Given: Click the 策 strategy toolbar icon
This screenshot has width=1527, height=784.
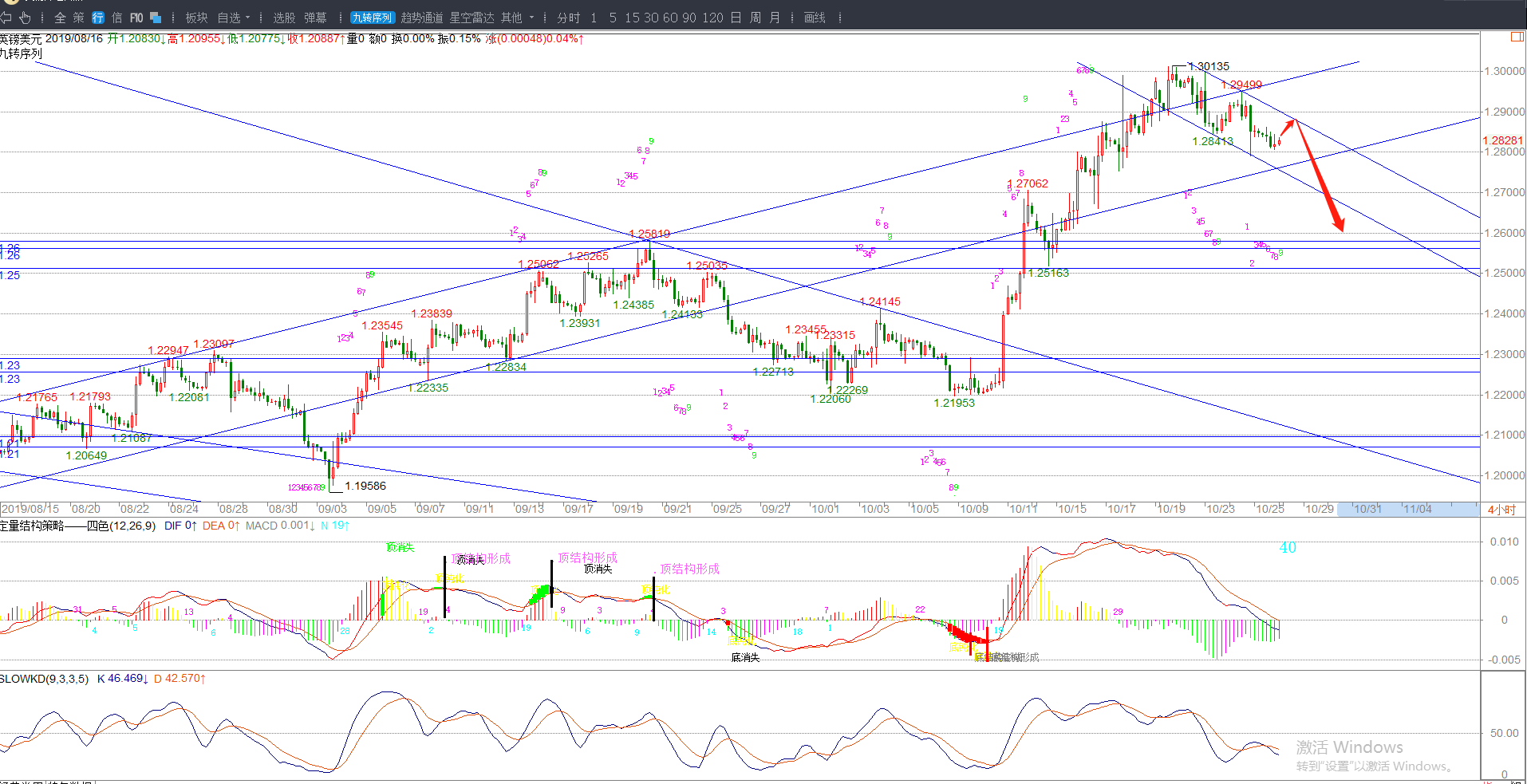Looking at the screenshot, I should coord(78,18).
